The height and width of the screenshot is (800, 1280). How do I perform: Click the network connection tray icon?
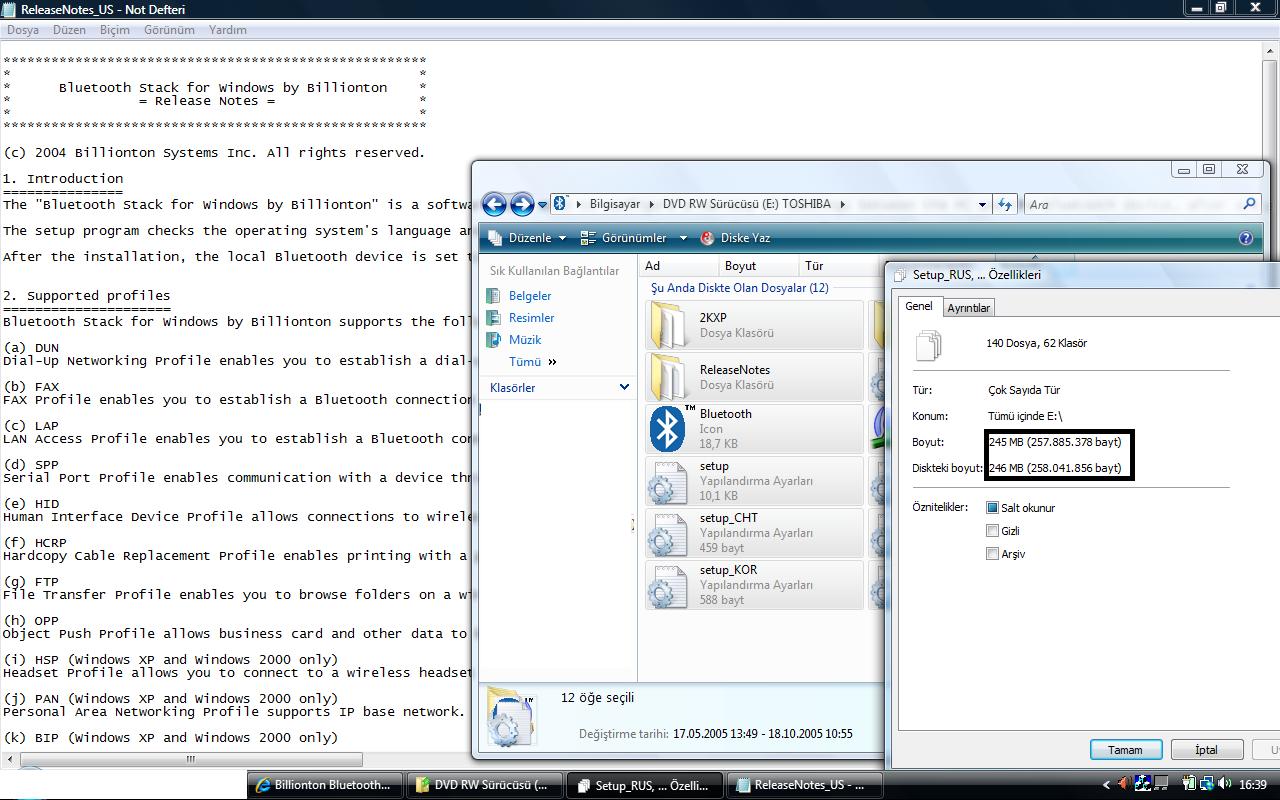click(x=1206, y=784)
